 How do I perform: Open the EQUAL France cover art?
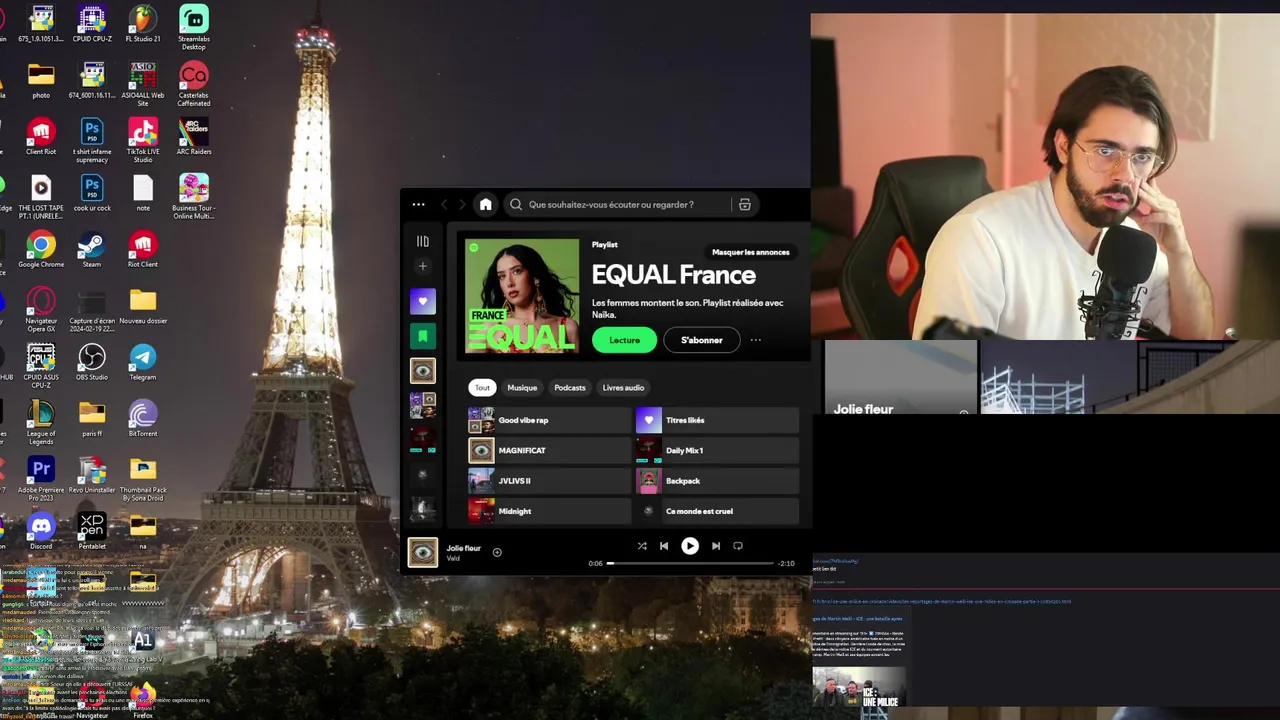[x=522, y=296]
